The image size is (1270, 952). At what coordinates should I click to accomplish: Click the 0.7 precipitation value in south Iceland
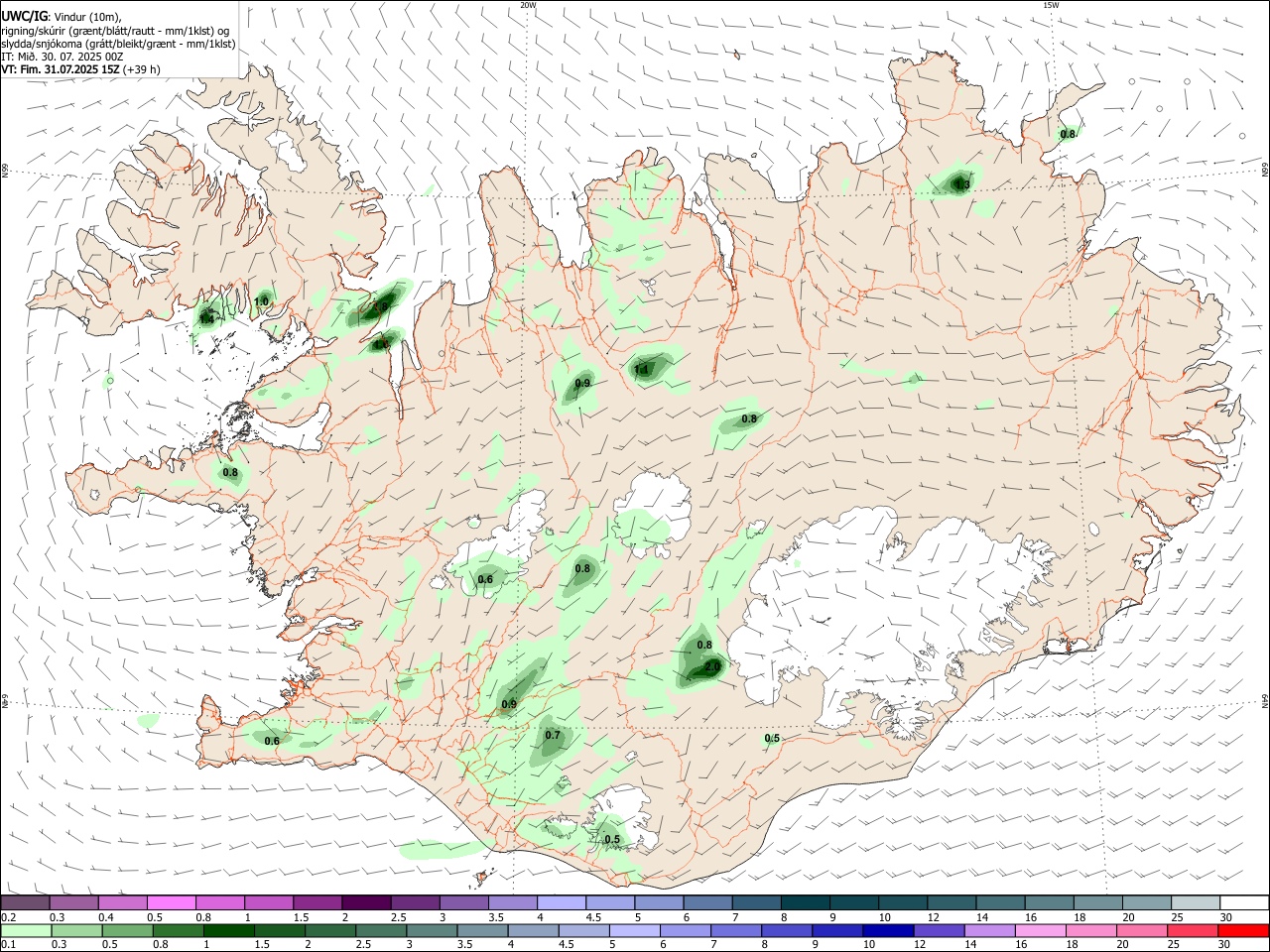pos(553,736)
